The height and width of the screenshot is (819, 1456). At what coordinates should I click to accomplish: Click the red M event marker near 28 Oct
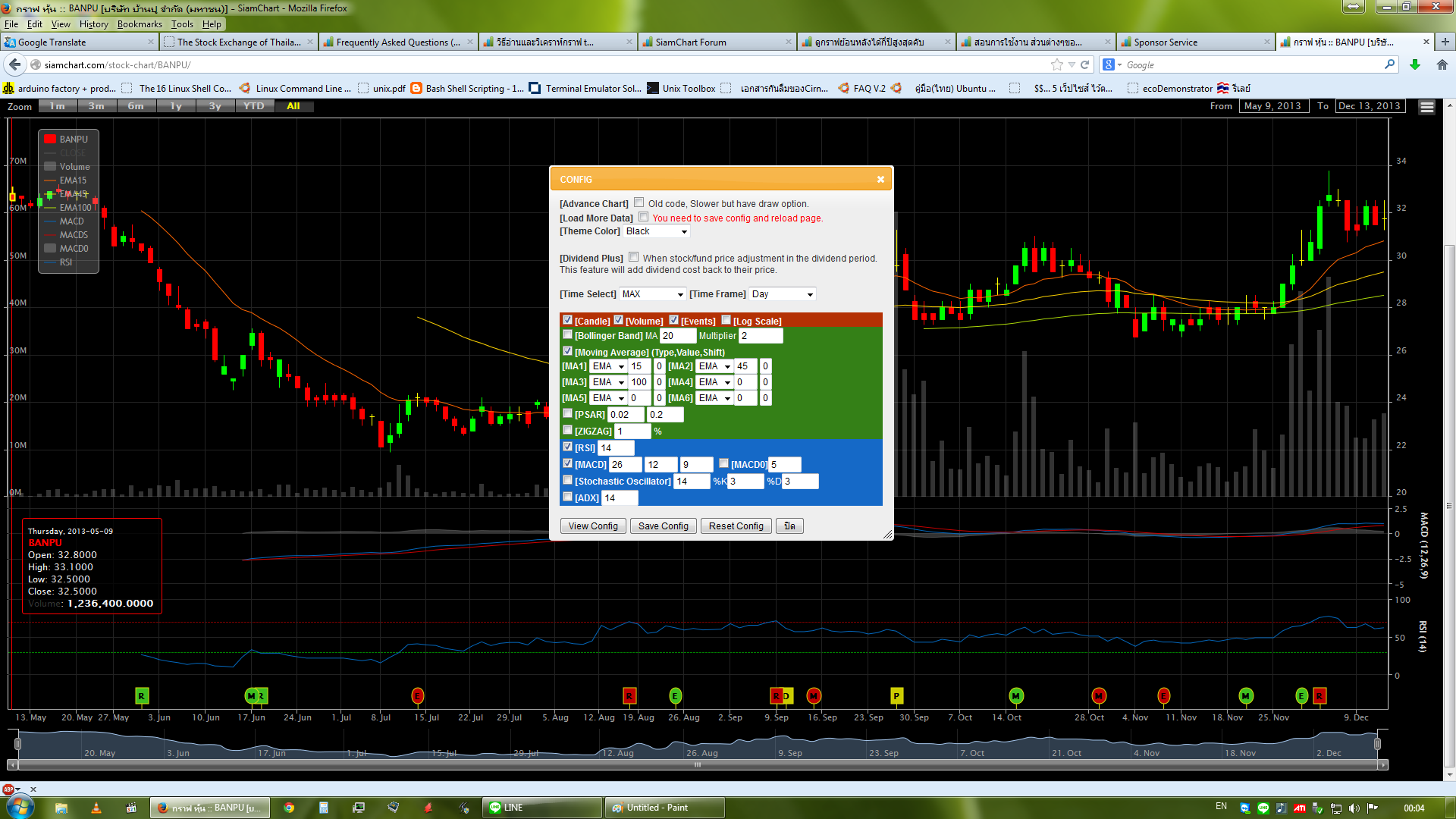tap(1099, 695)
